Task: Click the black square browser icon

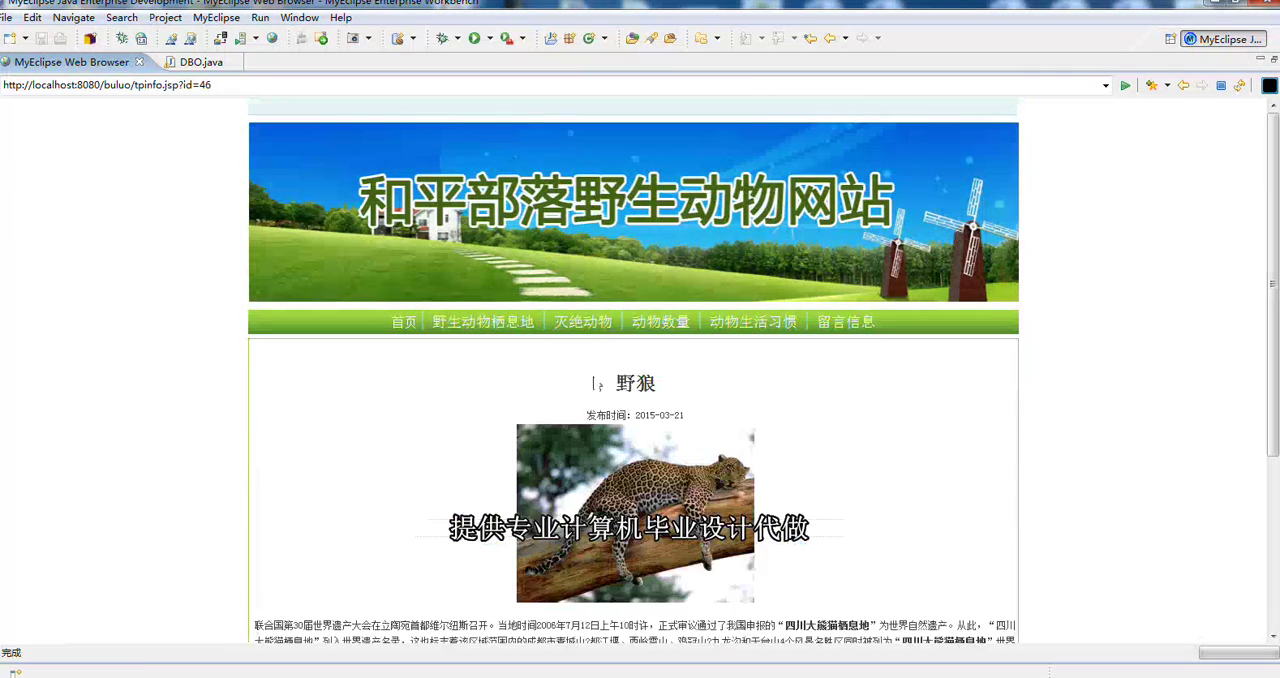Action: tap(1269, 86)
